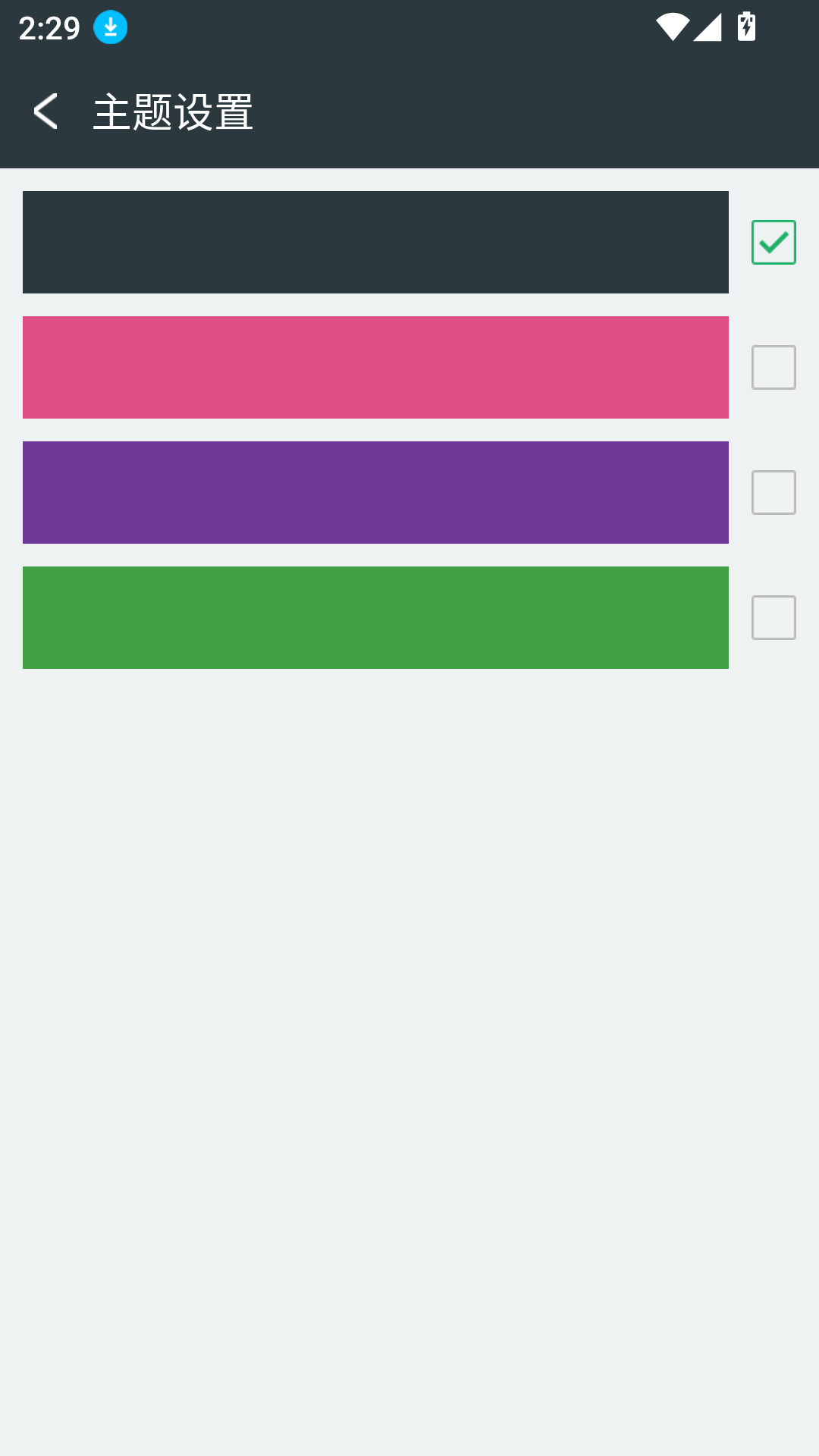This screenshot has height=1456, width=819.
Task: Select the green color bar
Action: [375, 618]
